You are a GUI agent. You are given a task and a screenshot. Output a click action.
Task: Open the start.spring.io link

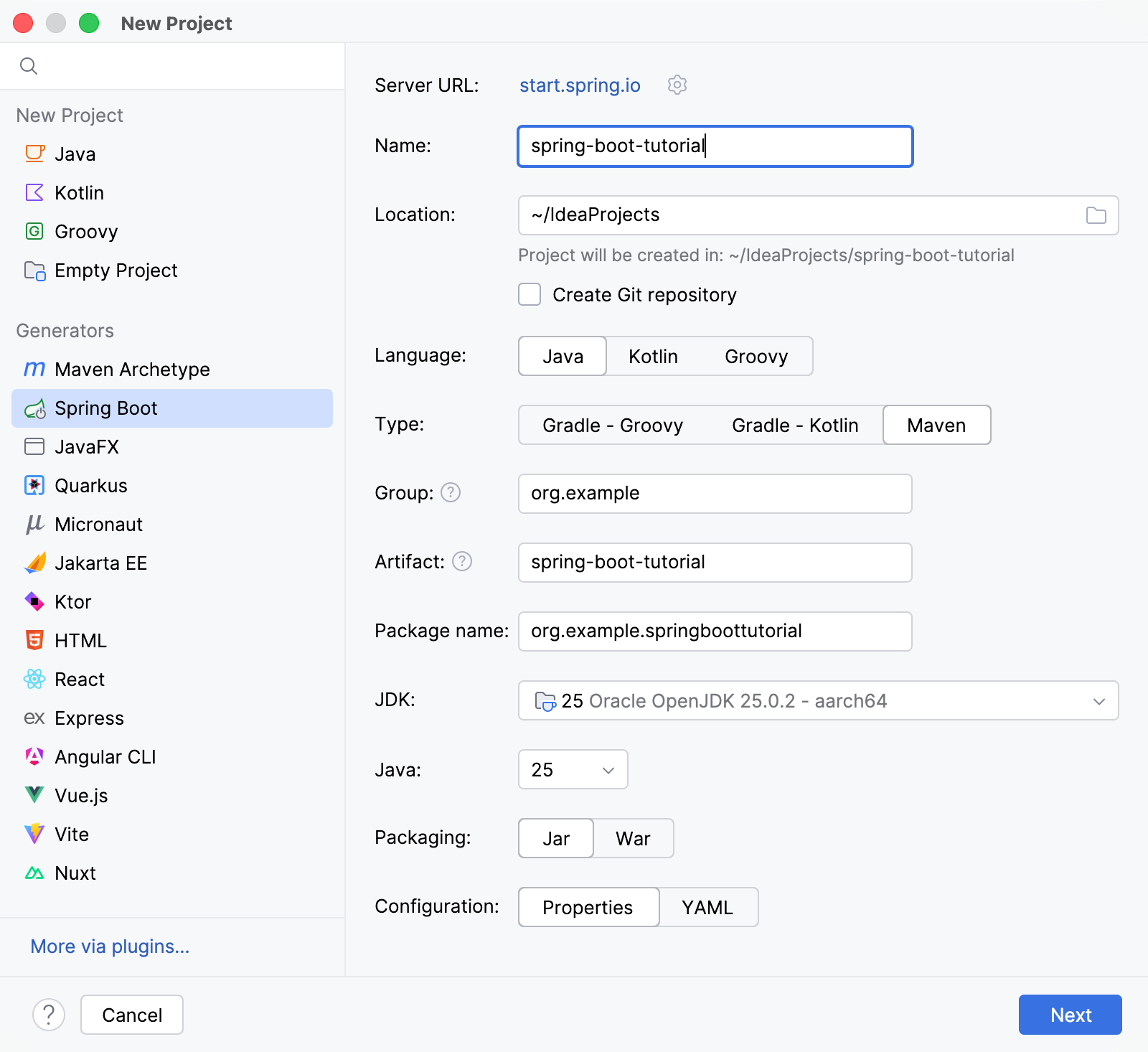[580, 85]
